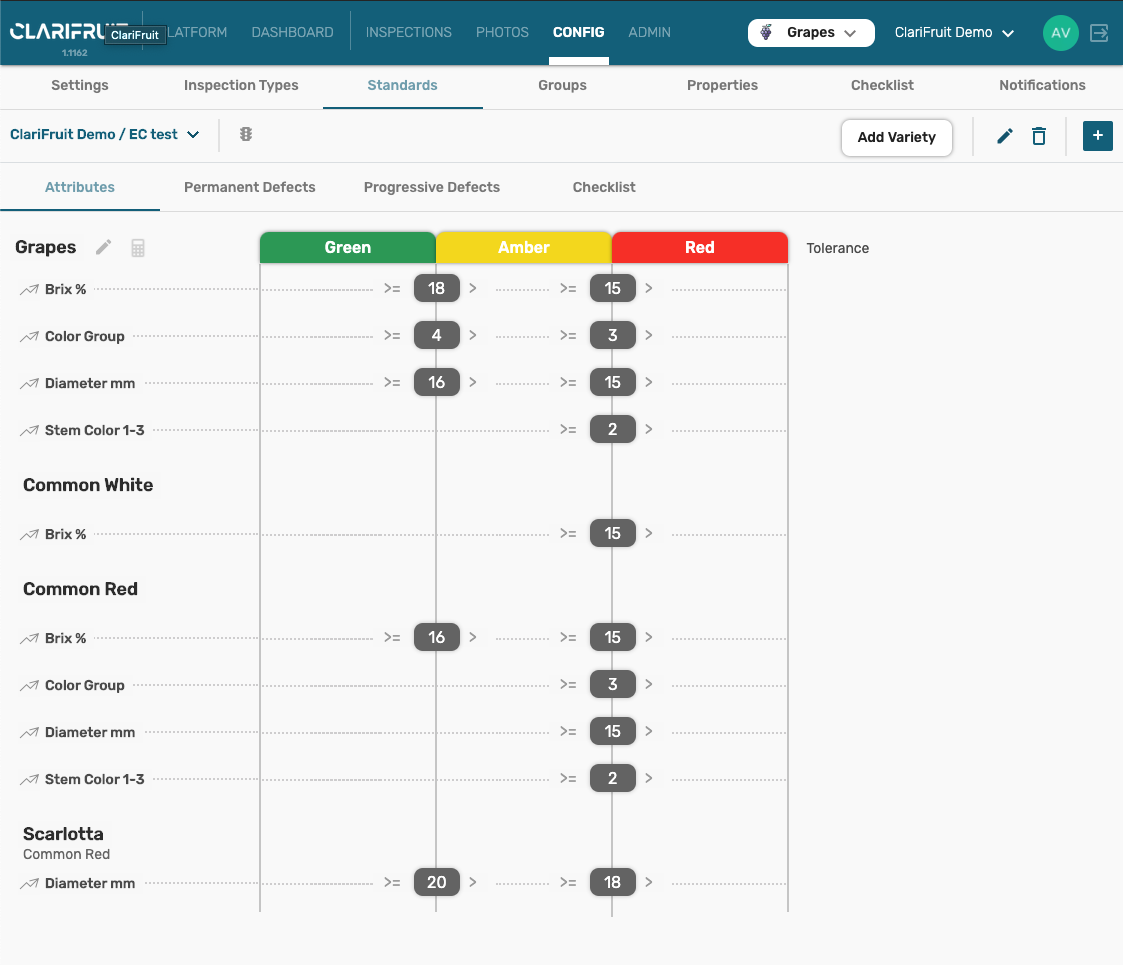1123x965 pixels.
Task: Click the Green threshold column header
Action: pyautogui.click(x=347, y=248)
